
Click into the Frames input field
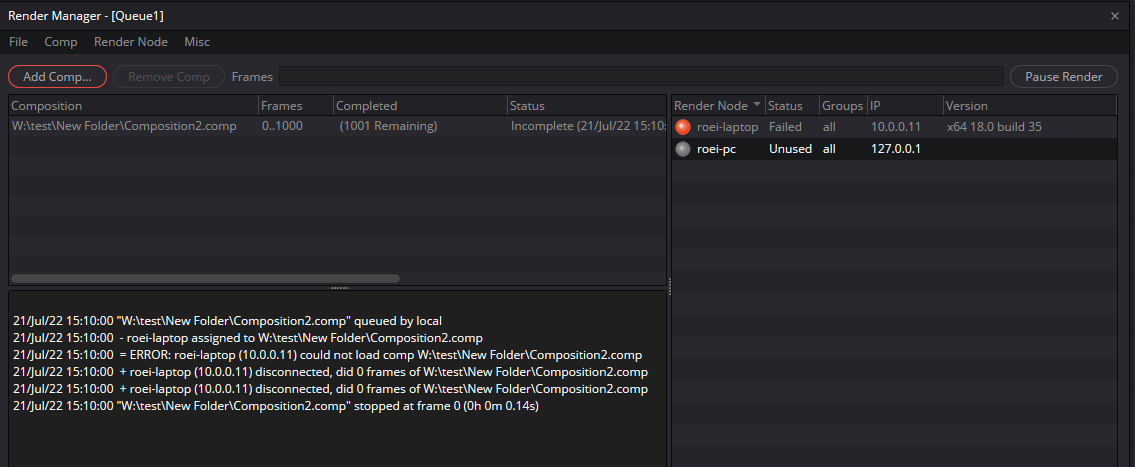point(641,77)
